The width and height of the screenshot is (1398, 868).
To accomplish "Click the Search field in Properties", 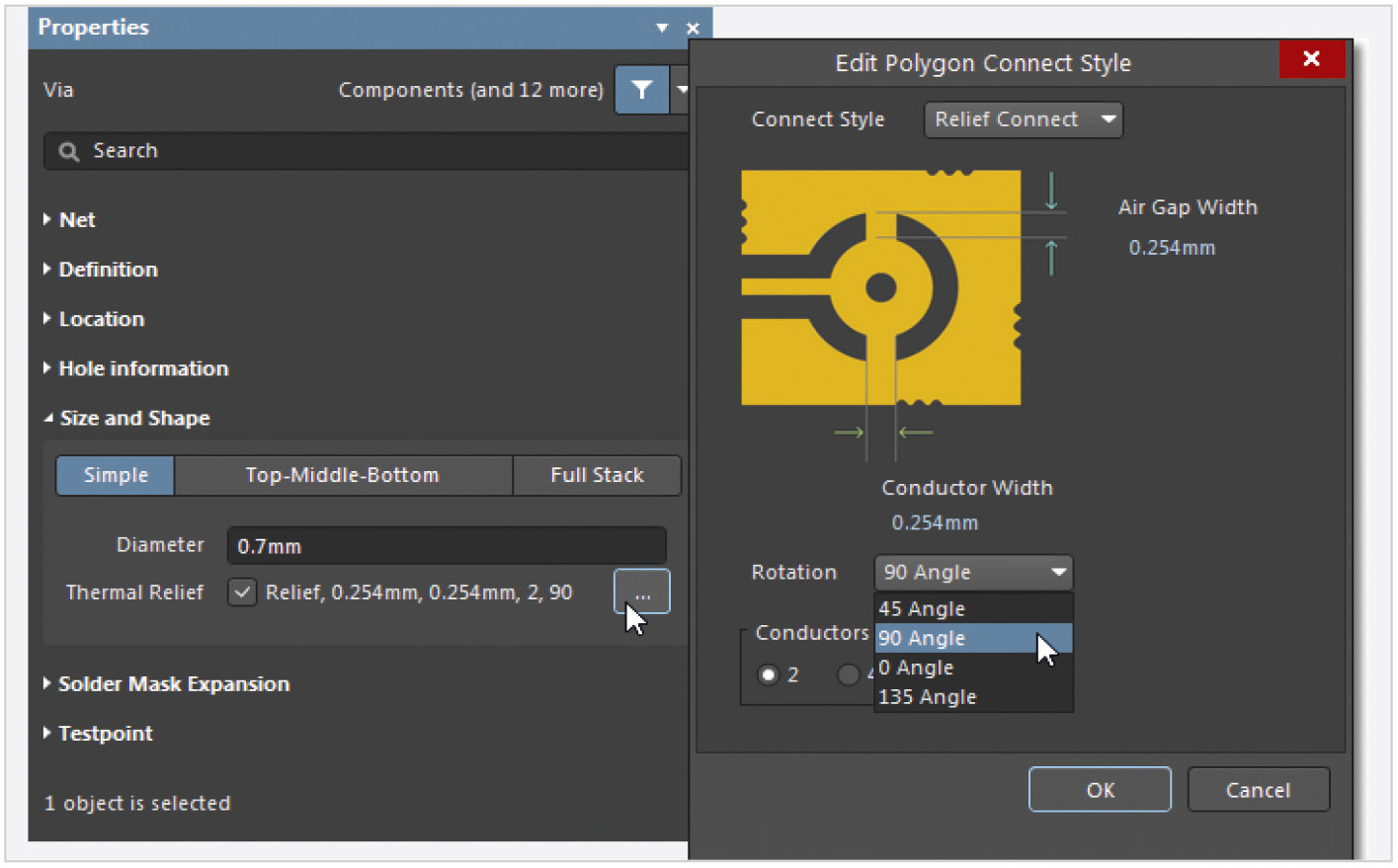I will point(366,151).
